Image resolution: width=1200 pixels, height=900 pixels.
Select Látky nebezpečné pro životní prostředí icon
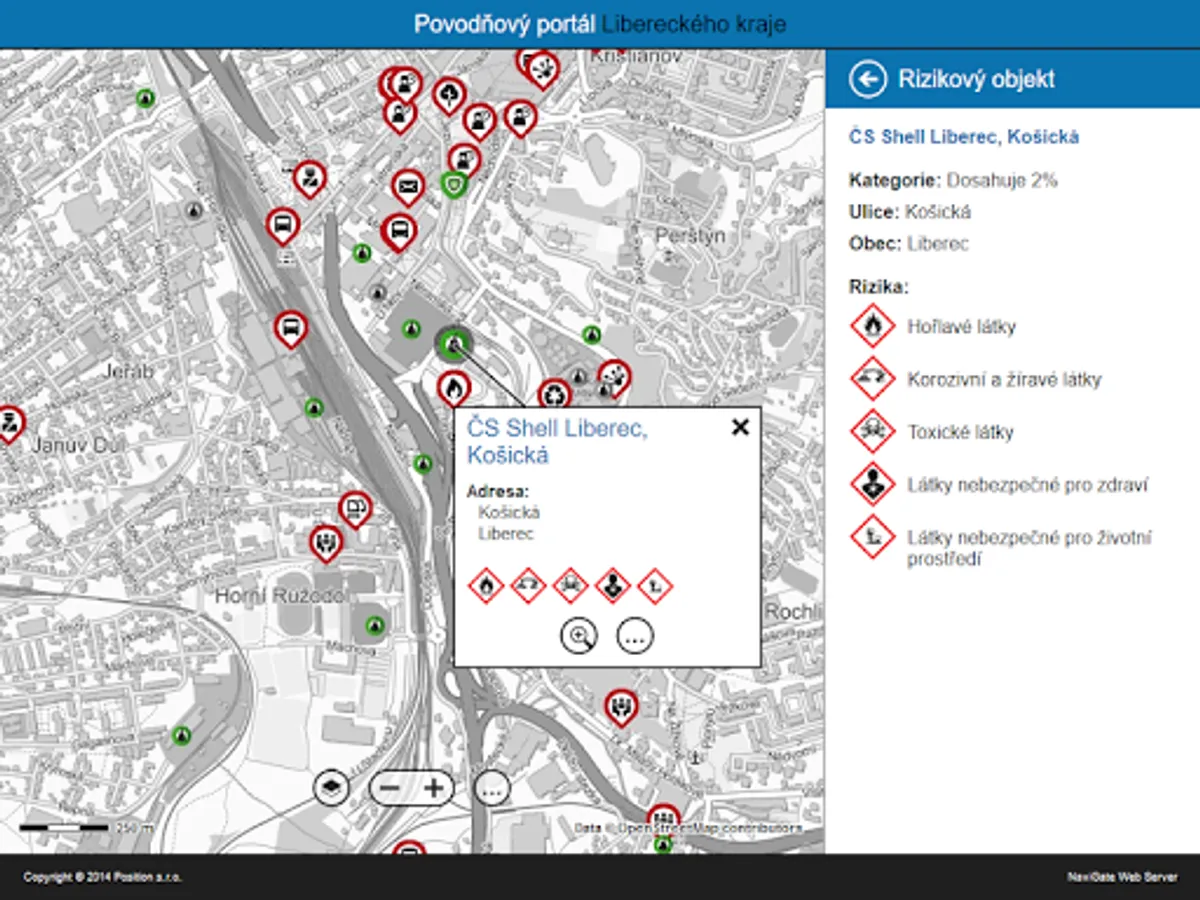pos(873,538)
